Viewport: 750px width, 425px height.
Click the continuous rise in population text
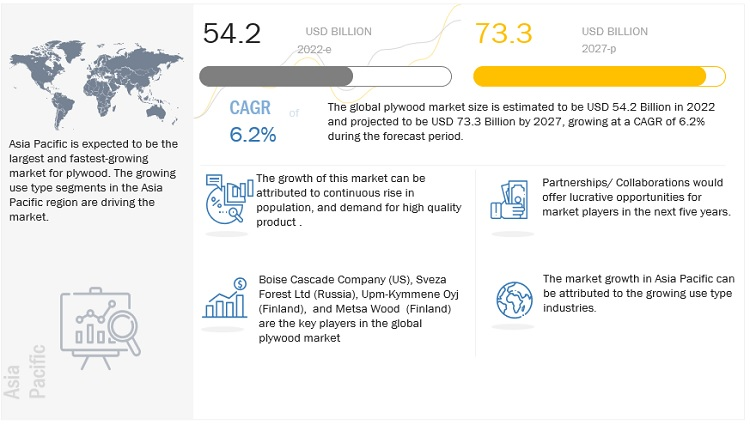[x=359, y=200]
